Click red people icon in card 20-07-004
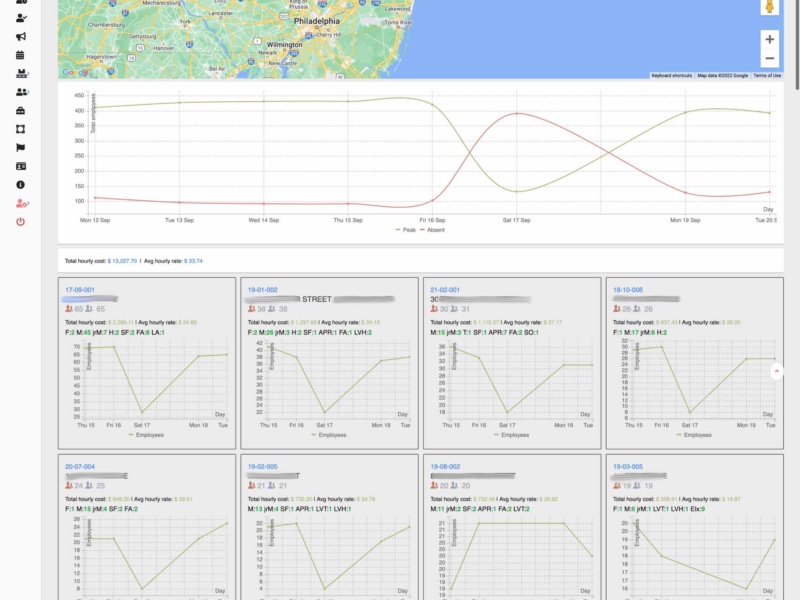800x600 pixels. (x=69, y=485)
